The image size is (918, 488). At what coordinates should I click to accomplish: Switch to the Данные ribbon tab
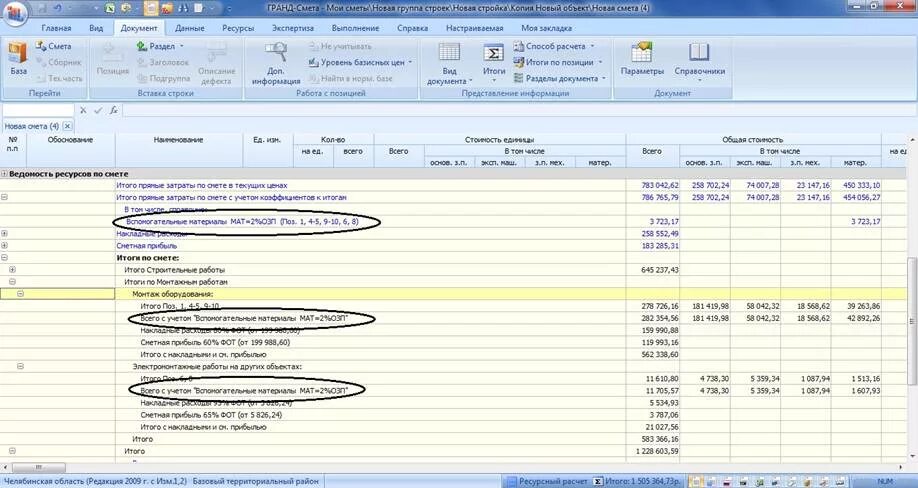point(190,28)
